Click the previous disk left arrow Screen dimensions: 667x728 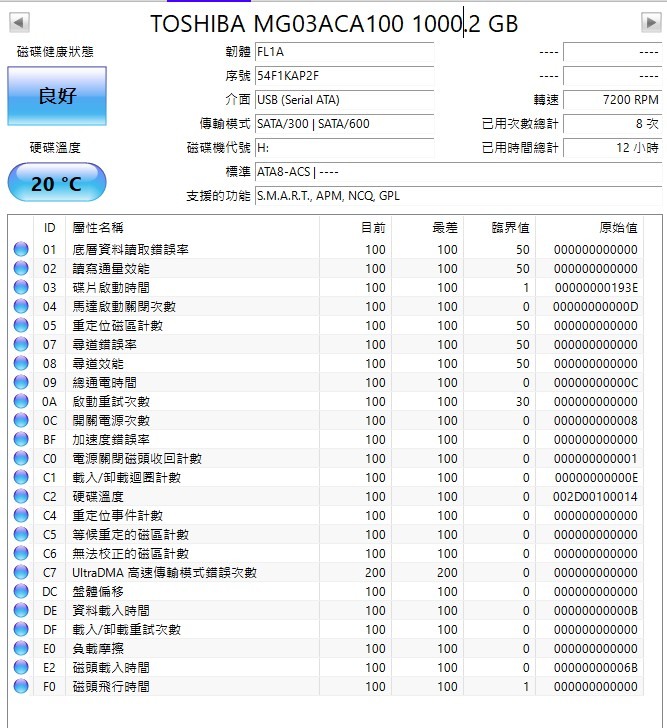18,22
